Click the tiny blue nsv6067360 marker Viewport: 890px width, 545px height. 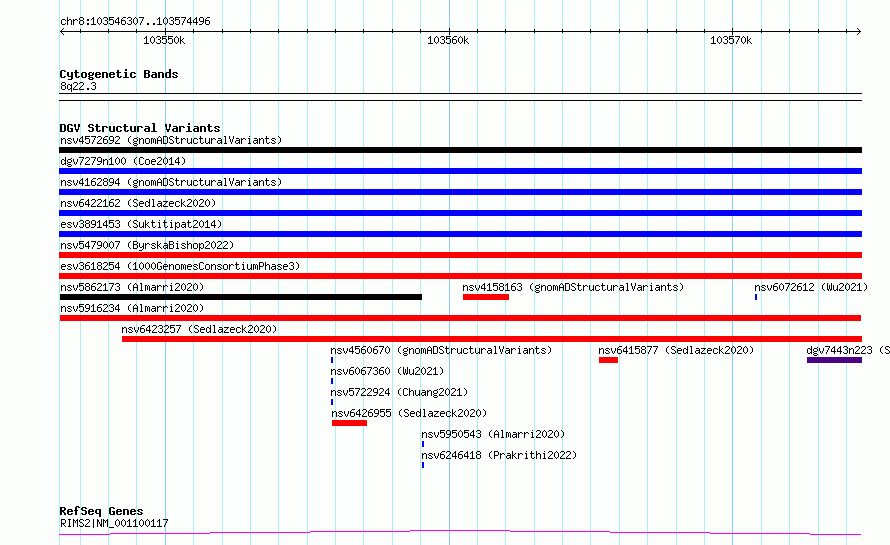332,381
